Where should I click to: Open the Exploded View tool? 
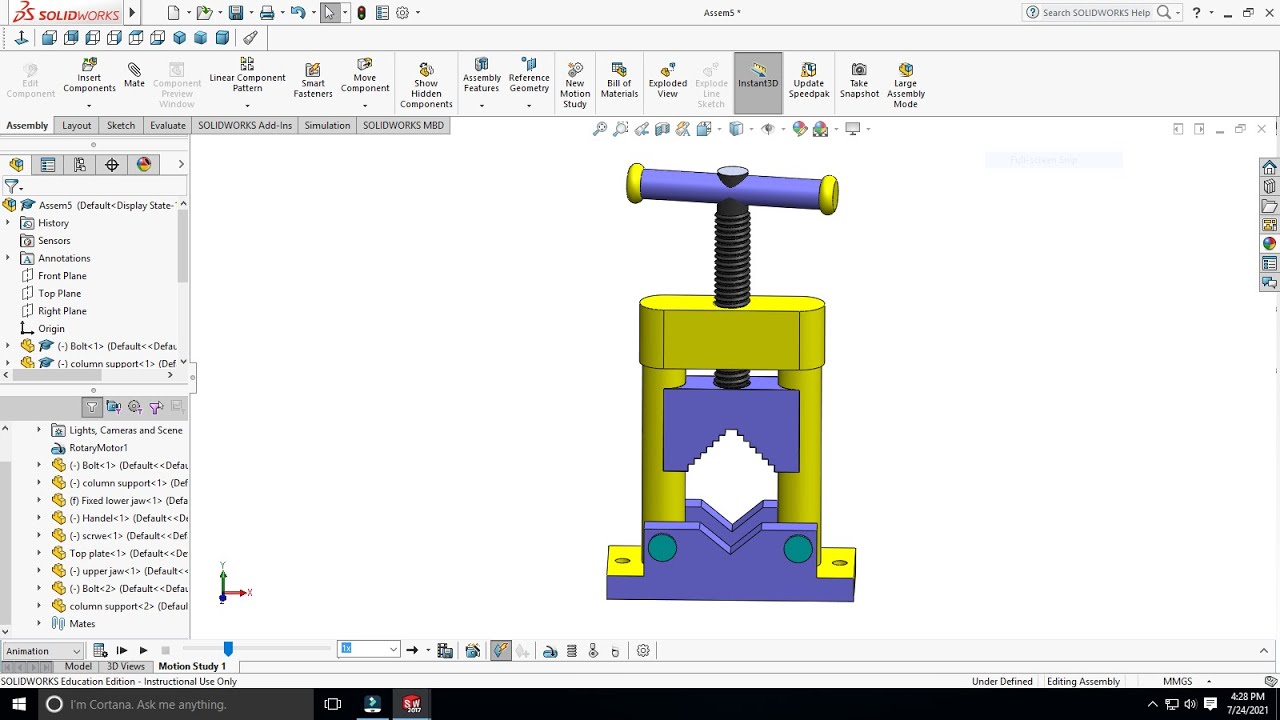click(667, 80)
